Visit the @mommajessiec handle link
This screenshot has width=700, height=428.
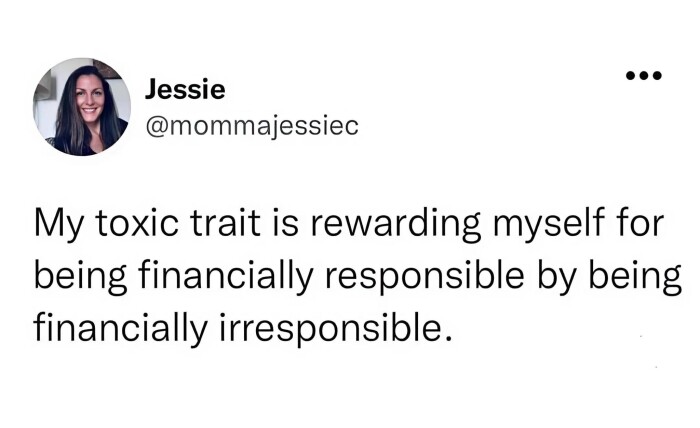point(251,125)
